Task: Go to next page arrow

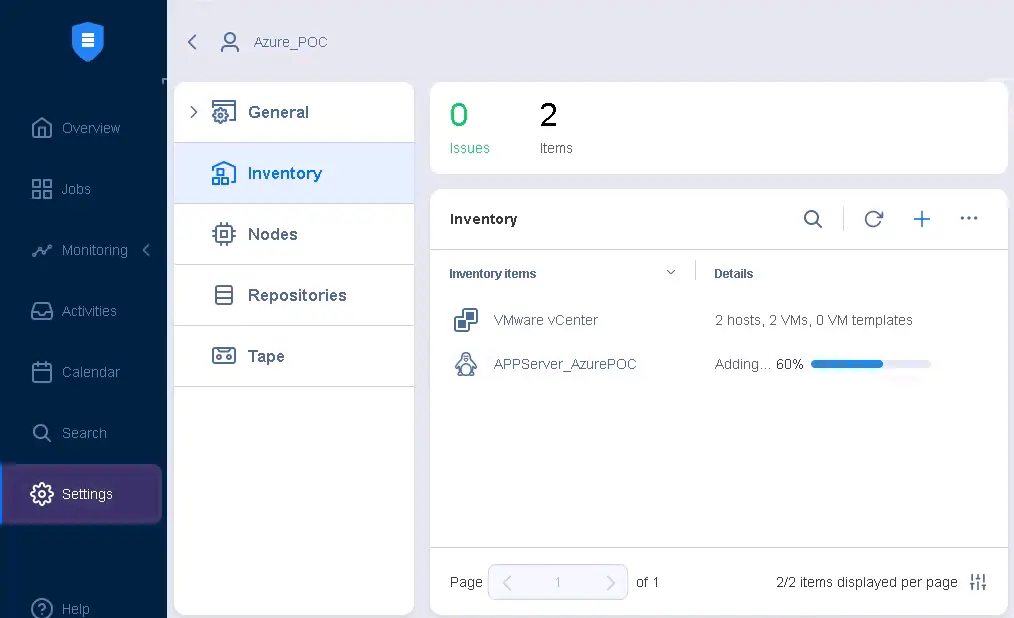Action: (610, 582)
